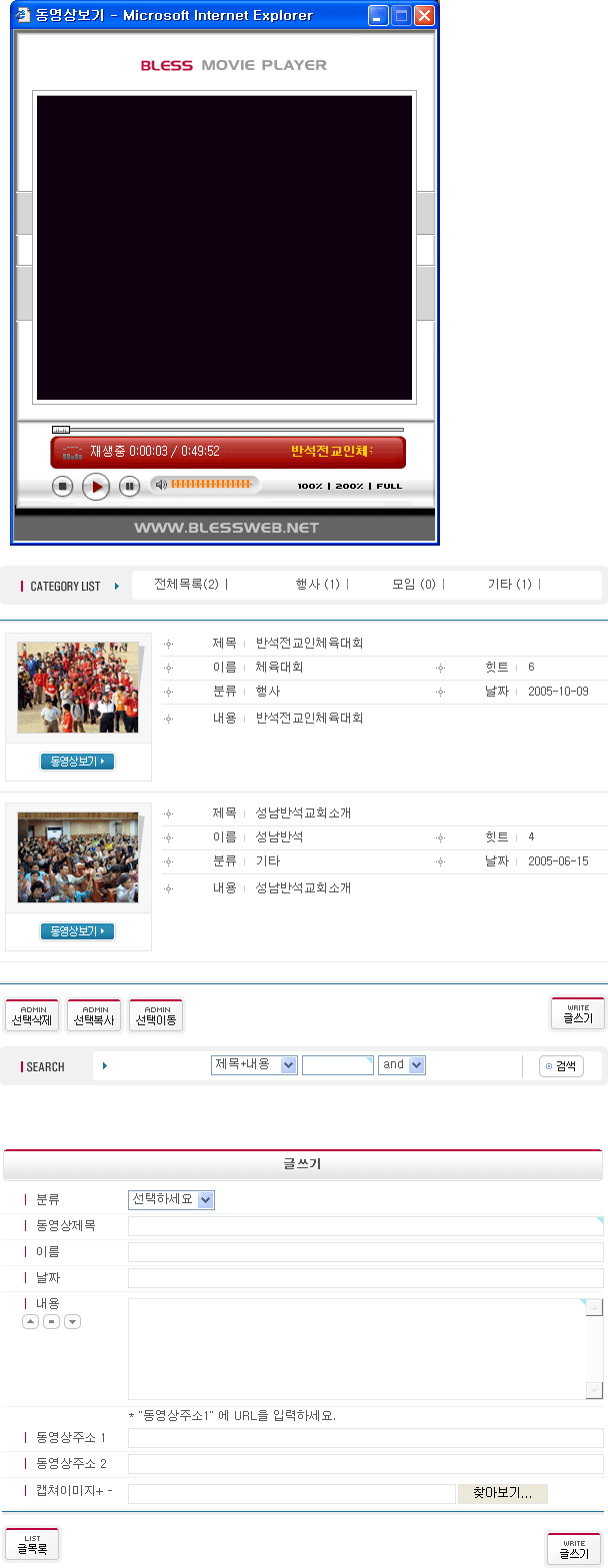Expand the 선택하세요 category dropdown
The image size is (608, 1568).
pos(206,1200)
